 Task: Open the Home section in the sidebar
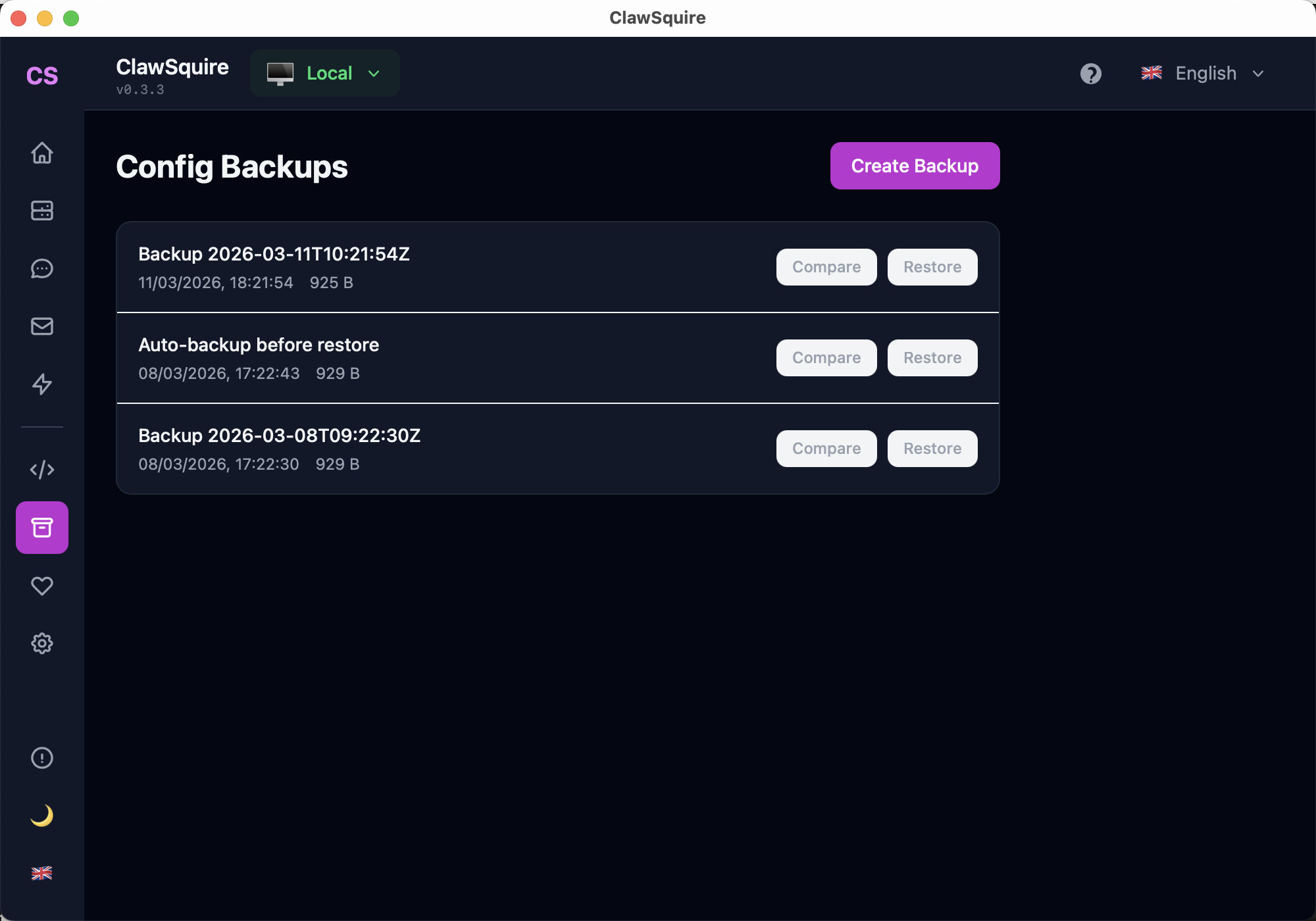point(42,153)
